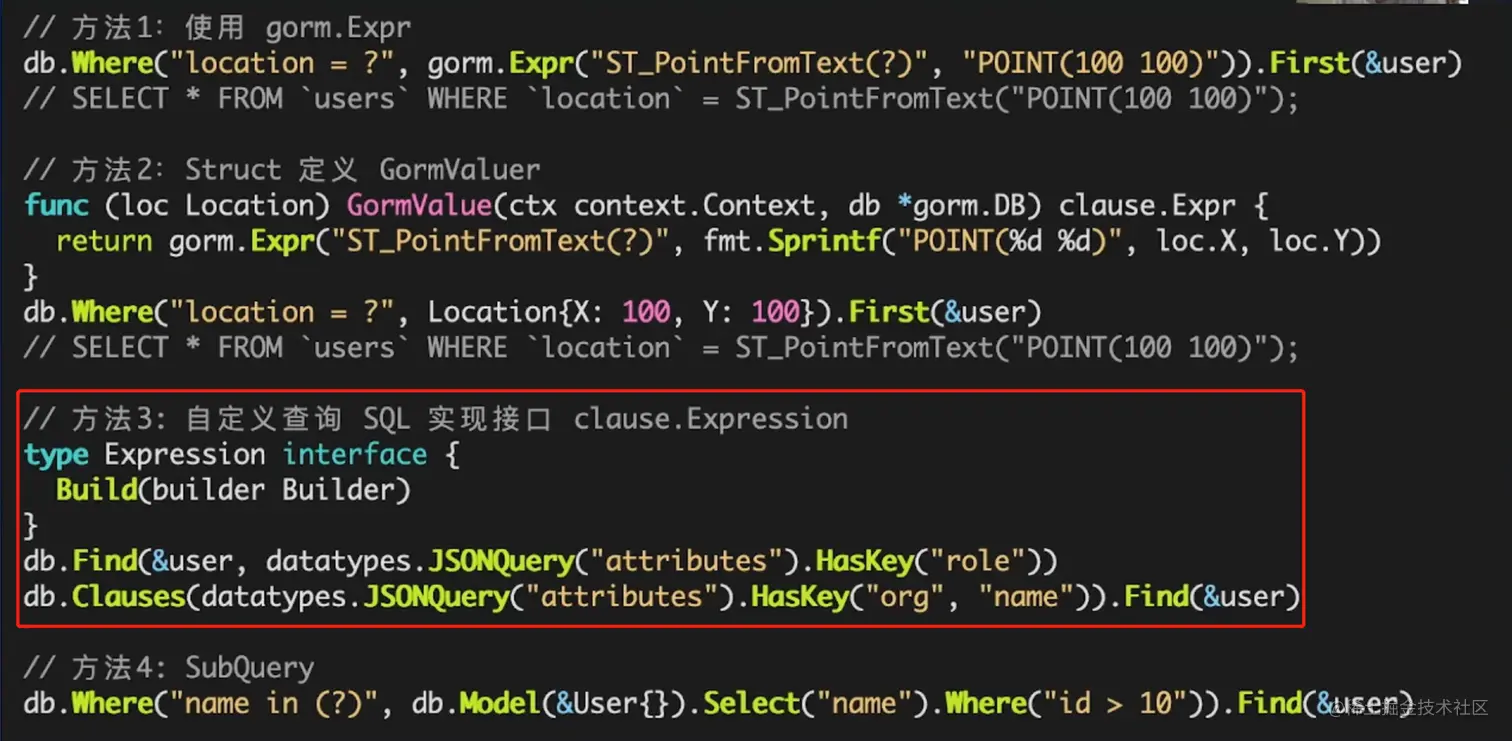Click the 'func' keyword
Screen dimensions: 1512x741
pos(56,205)
